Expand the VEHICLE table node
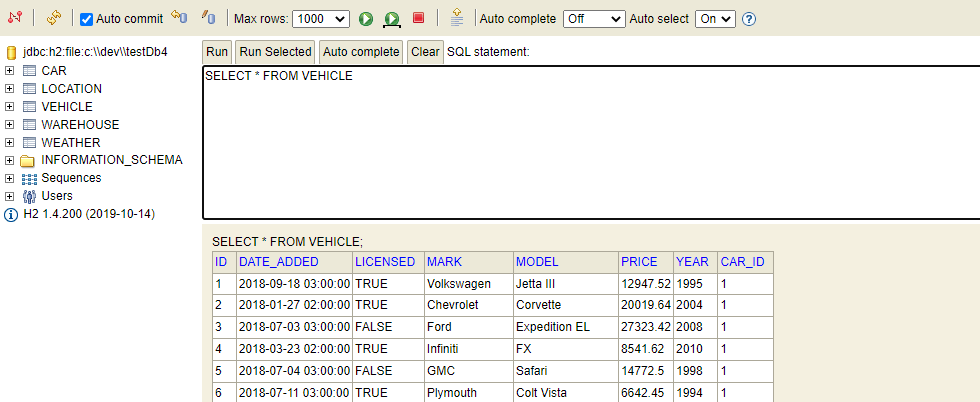 9,107
